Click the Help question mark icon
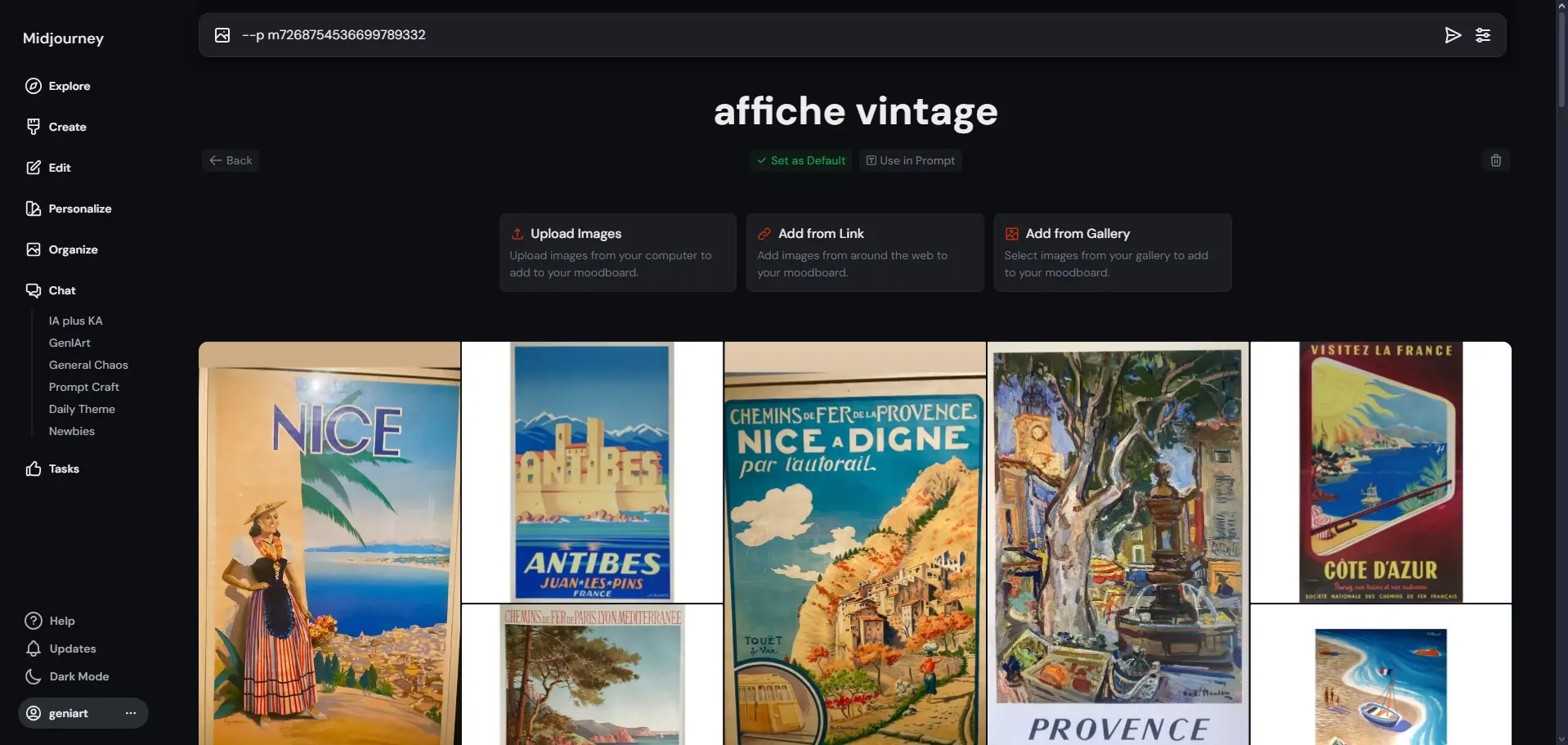 click(x=34, y=621)
